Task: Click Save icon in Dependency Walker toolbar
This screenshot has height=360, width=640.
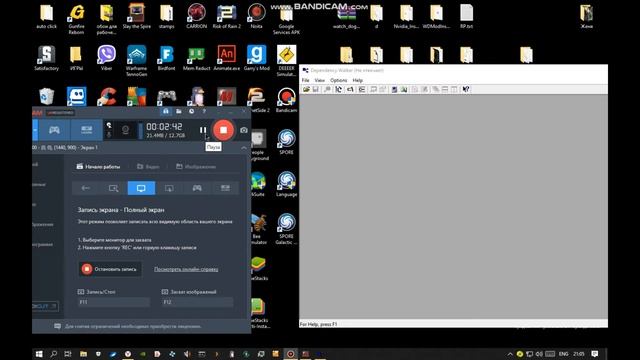Action: click(x=316, y=89)
